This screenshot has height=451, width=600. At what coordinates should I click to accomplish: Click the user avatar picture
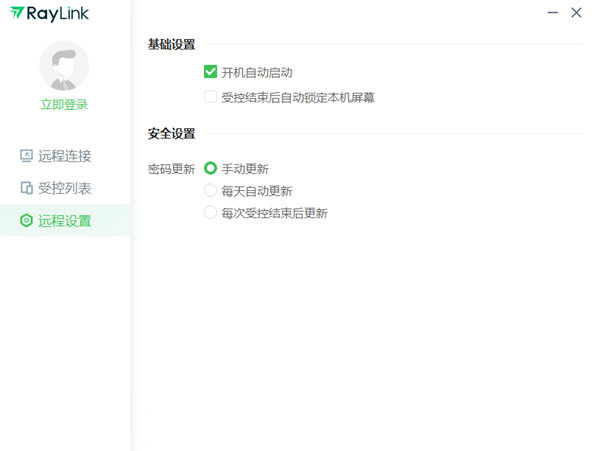[x=64, y=66]
